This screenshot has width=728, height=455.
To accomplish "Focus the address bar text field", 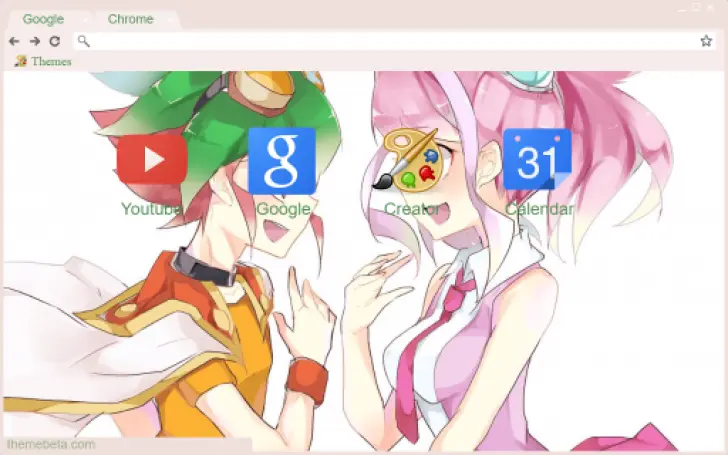I will pos(390,41).
